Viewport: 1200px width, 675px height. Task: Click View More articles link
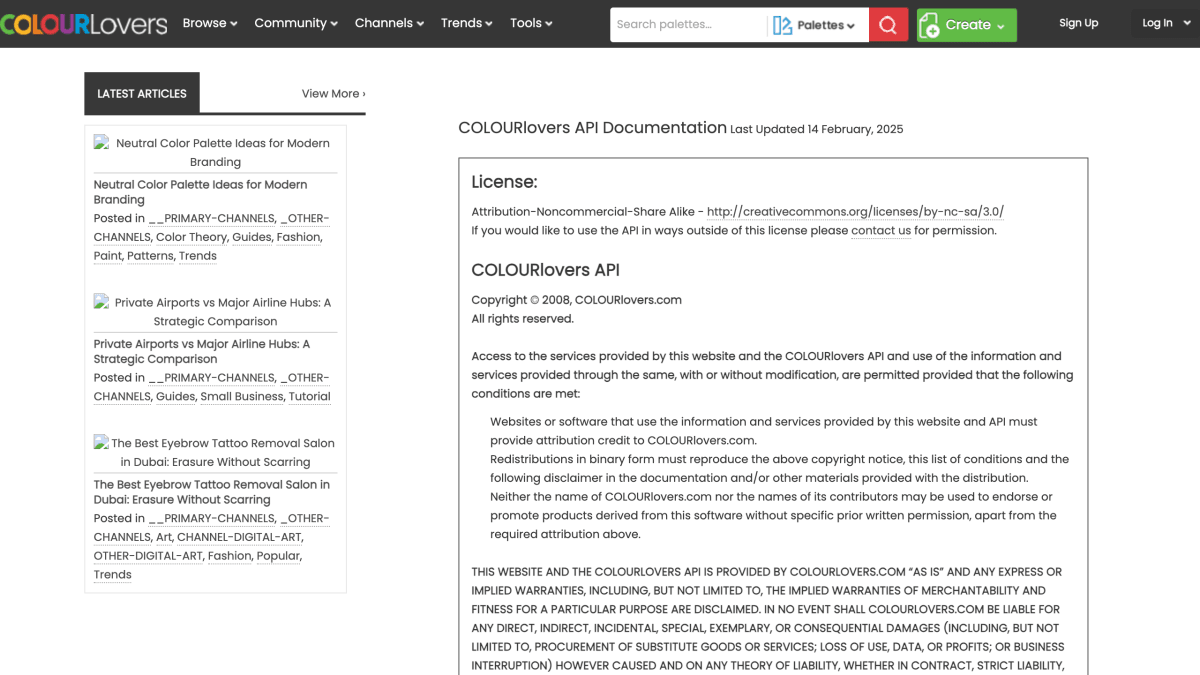334,93
